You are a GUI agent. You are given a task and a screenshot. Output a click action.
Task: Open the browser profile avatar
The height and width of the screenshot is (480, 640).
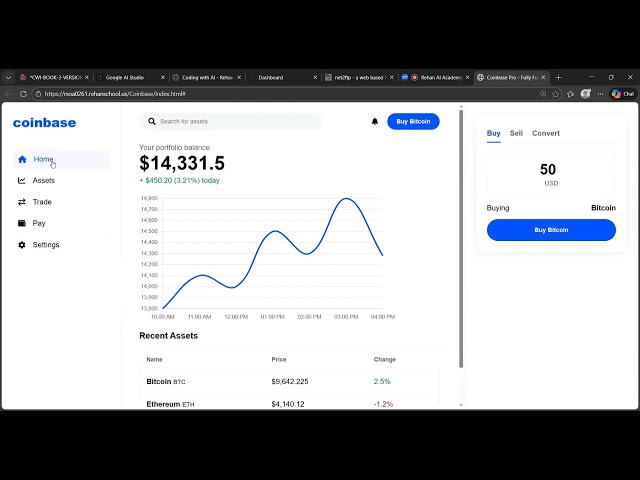click(x=586, y=94)
